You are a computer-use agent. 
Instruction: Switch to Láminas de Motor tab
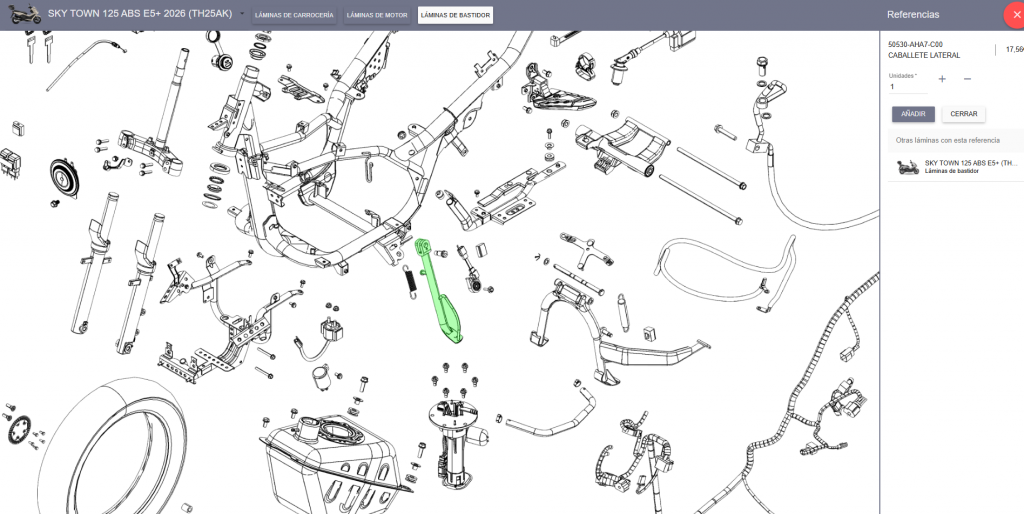[x=377, y=15]
